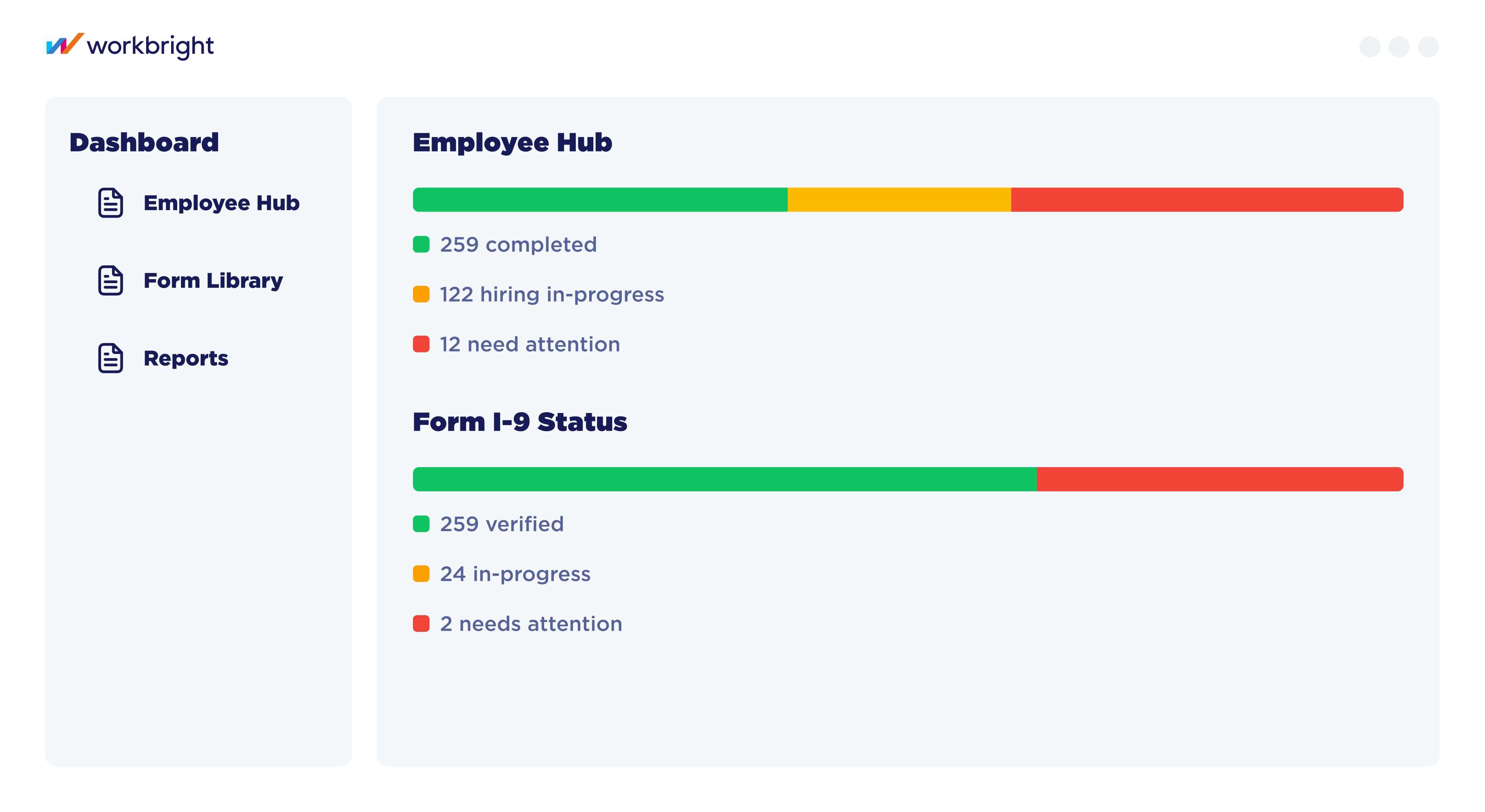This screenshot has height=812, width=1485.
Task: Click the green legend square beside 259 verified
Action: [x=421, y=524]
